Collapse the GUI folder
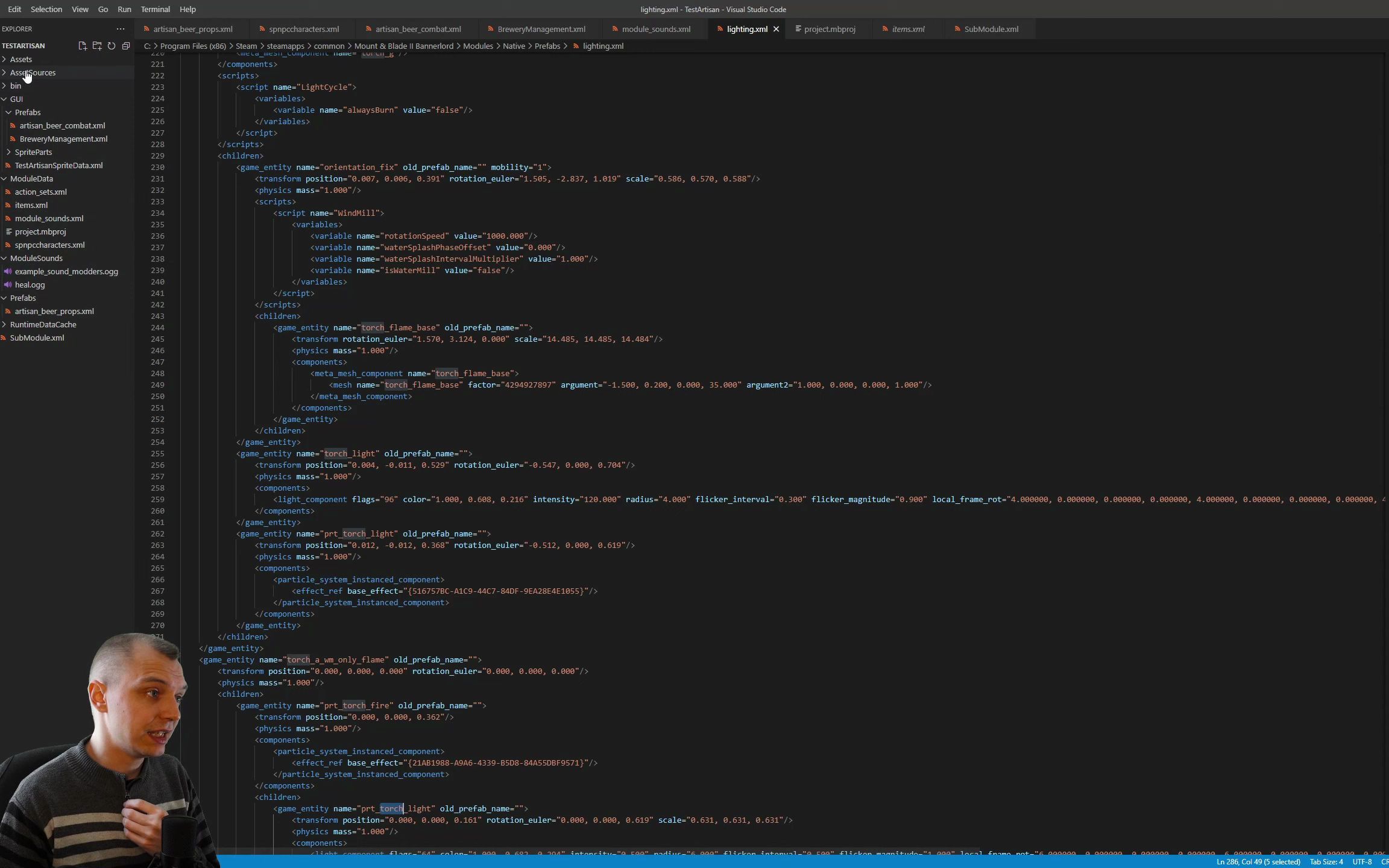Image resolution: width=1389 pixels, height=868 pixels. (x=16, y=99)
